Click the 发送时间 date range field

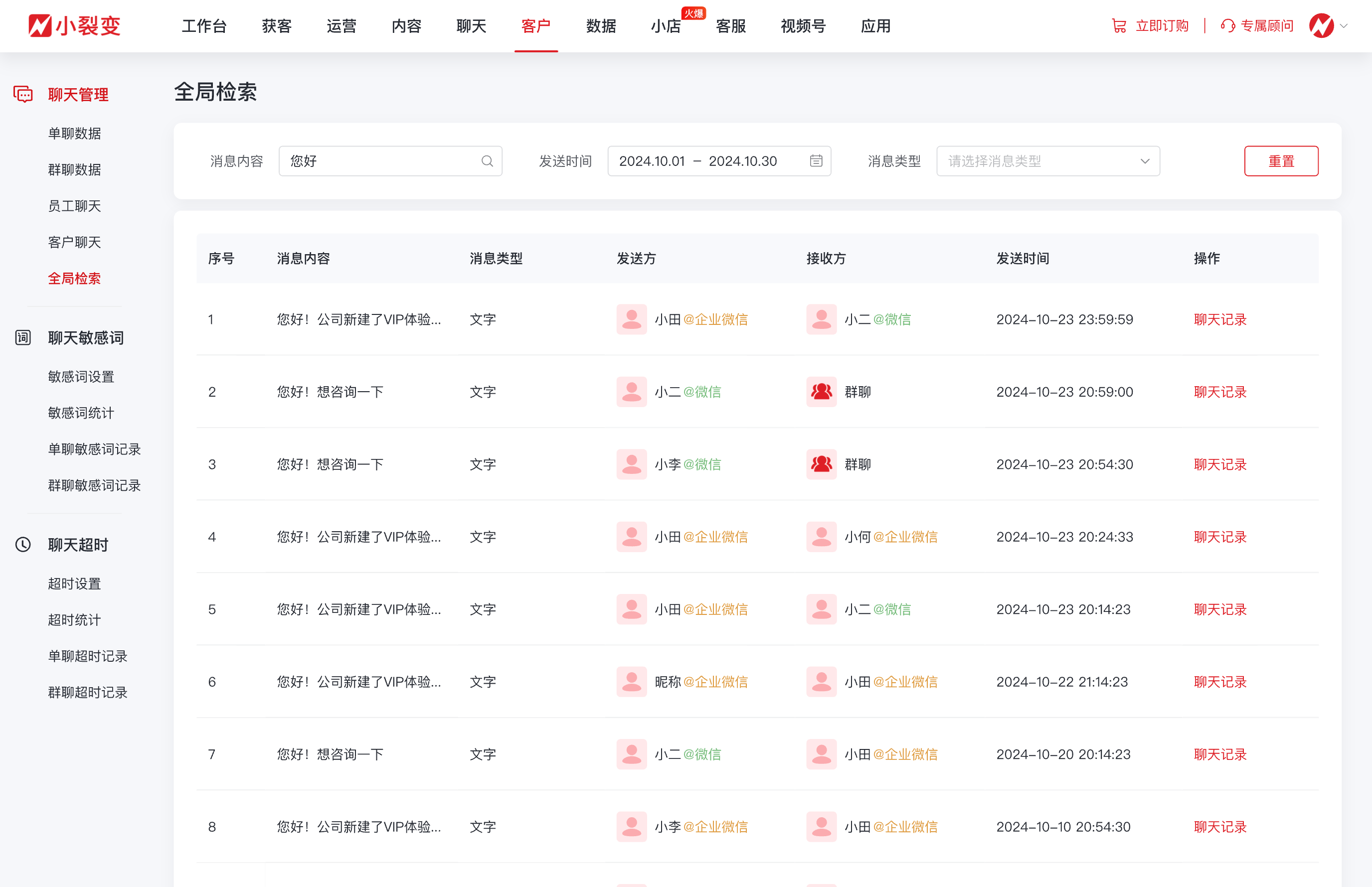[719, 161]
